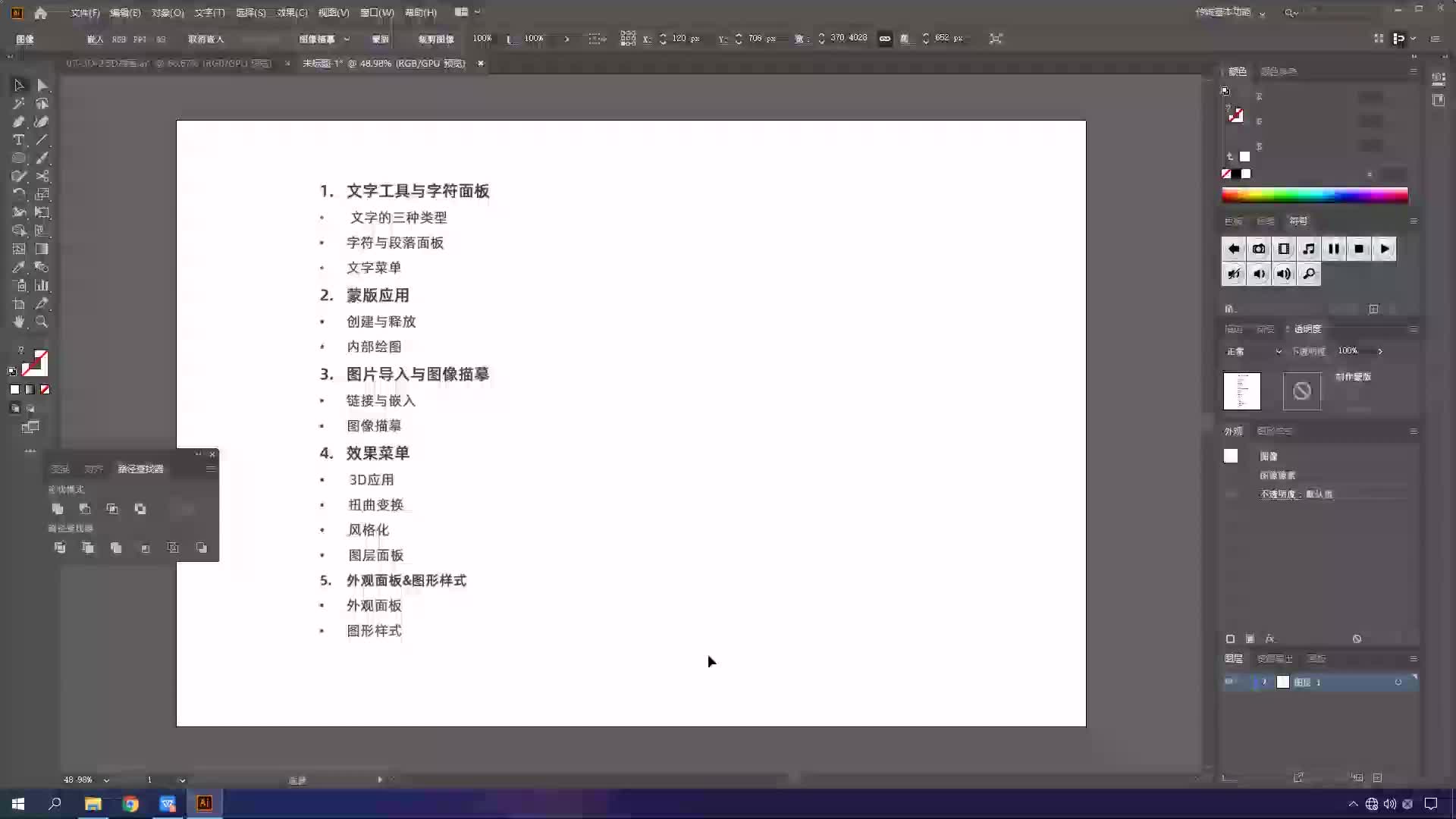Select the Magic Wand tool
1456x819 pixels.
coord(19,103)
